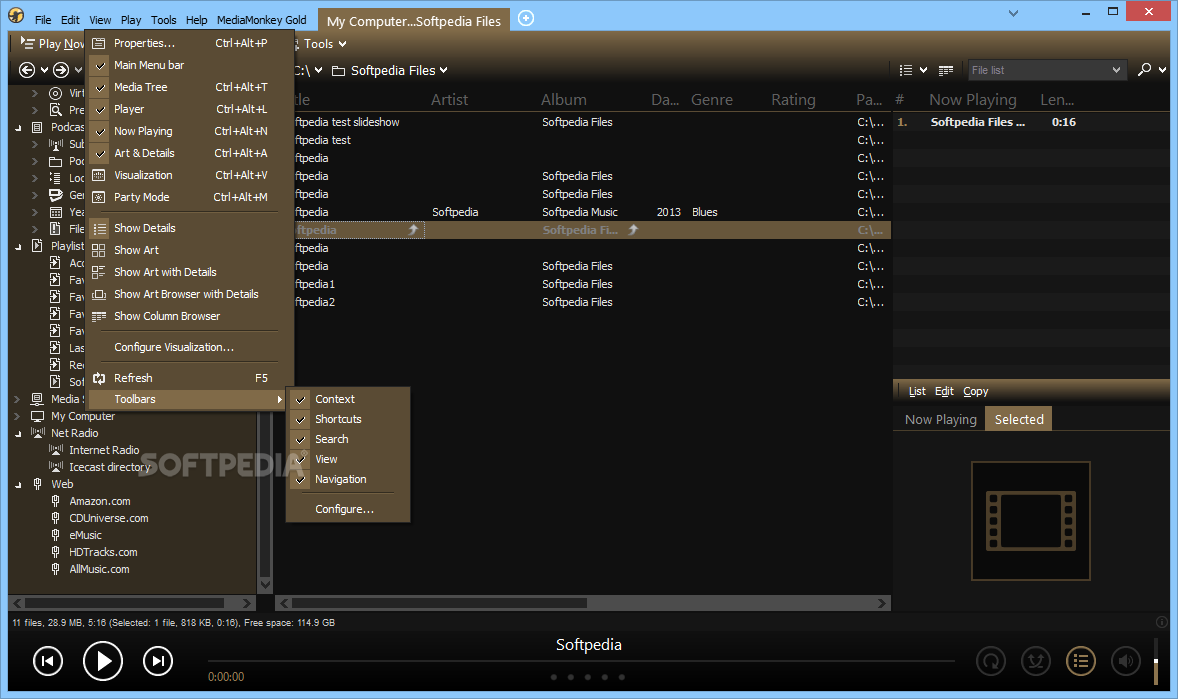Click the Visualization menu icon
Image resolution: width=1178 pixels, height=699 pixels.
[99, 175]
